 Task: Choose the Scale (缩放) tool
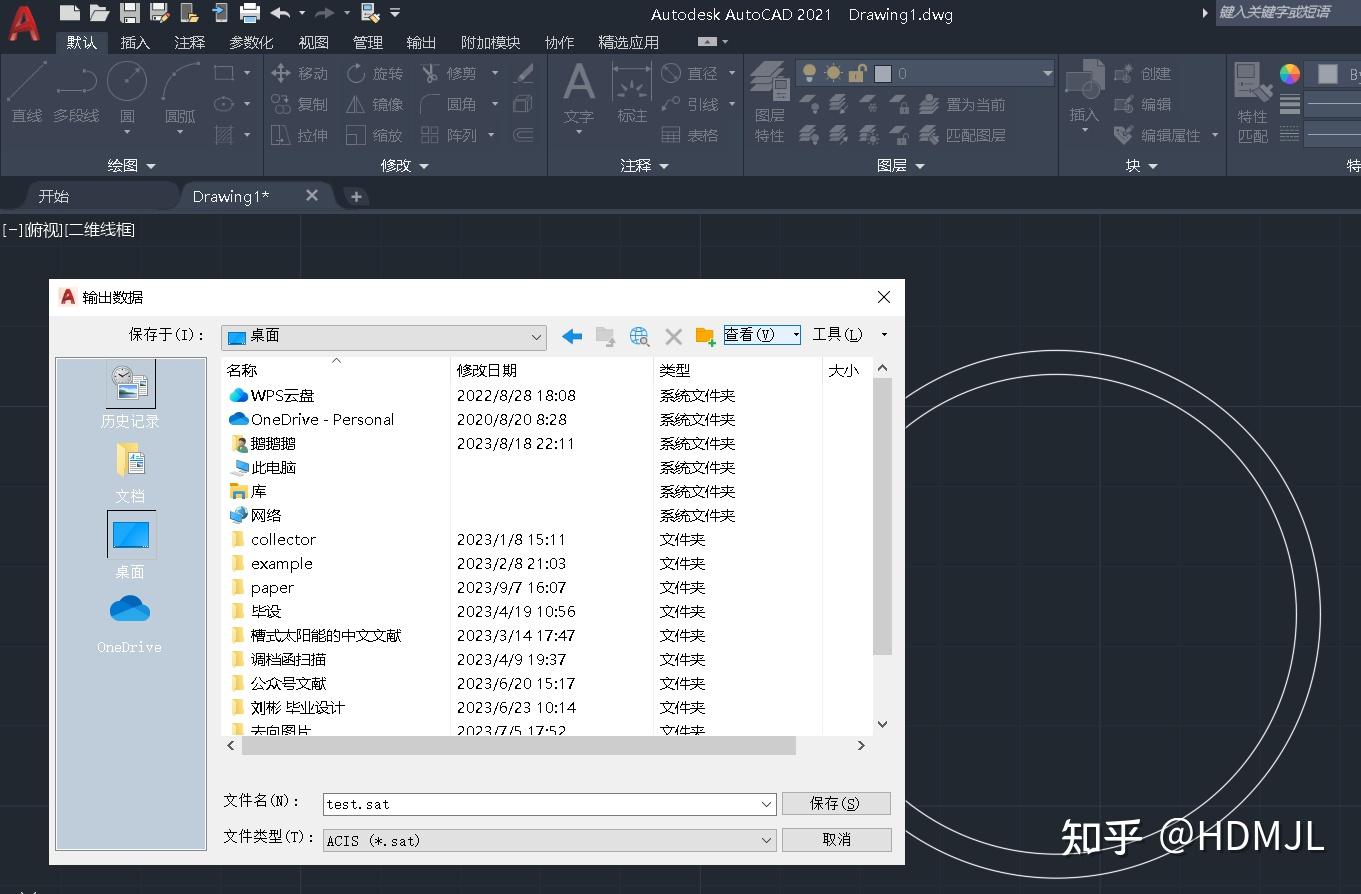tap(375, 135)
